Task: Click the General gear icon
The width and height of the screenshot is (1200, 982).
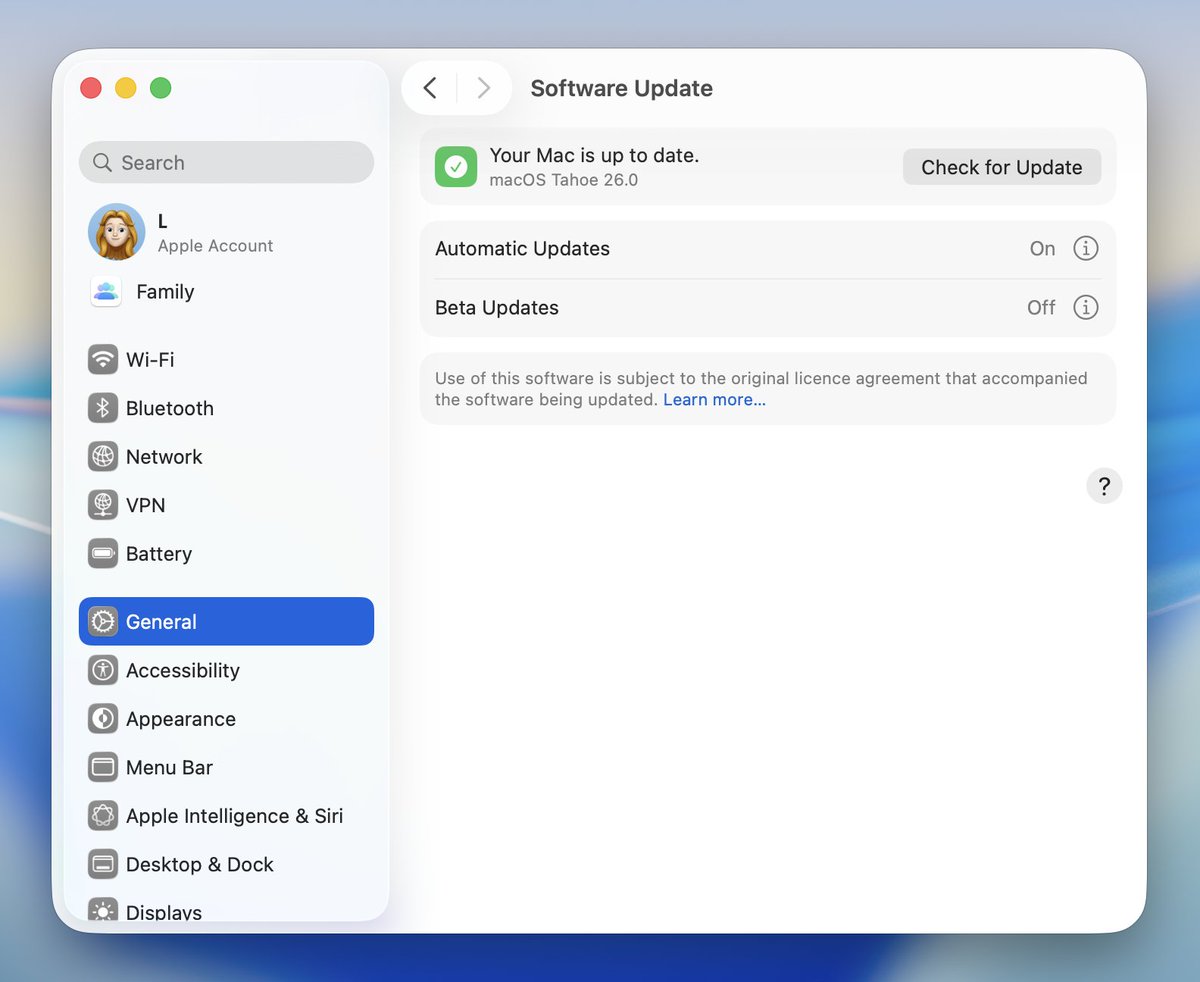Action: coord(103,622)
